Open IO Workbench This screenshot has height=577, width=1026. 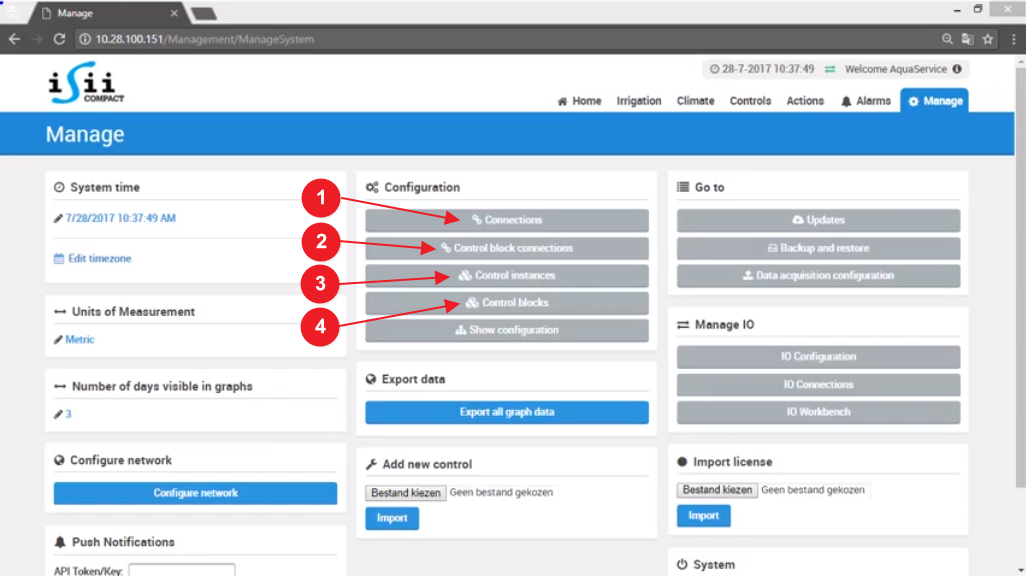pyautogui.click(x=819, y=412)
